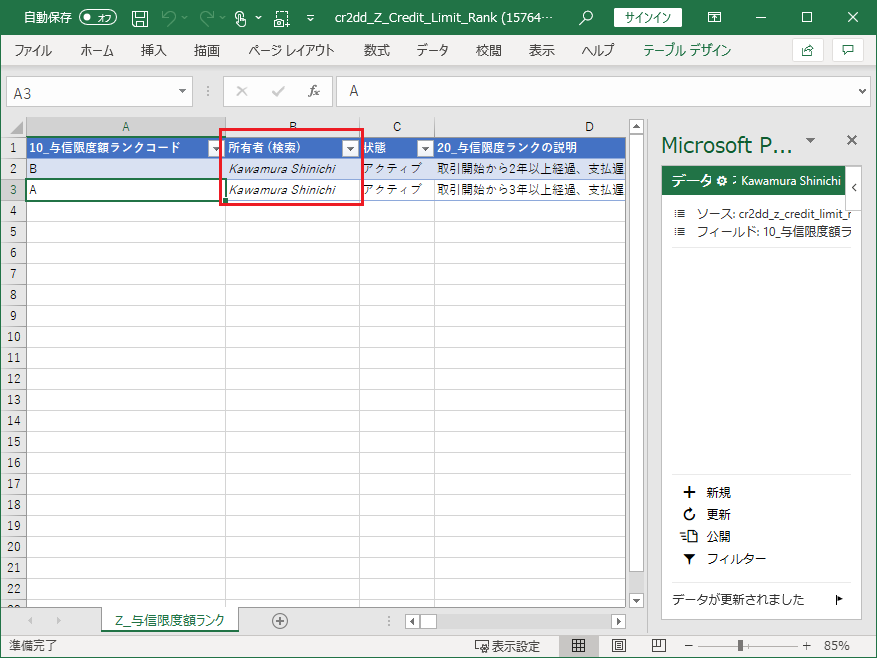Expand the データが更新されました status arrow
Image resolution: width=877 pixels, height=658 pixels.
coord(838,600)
